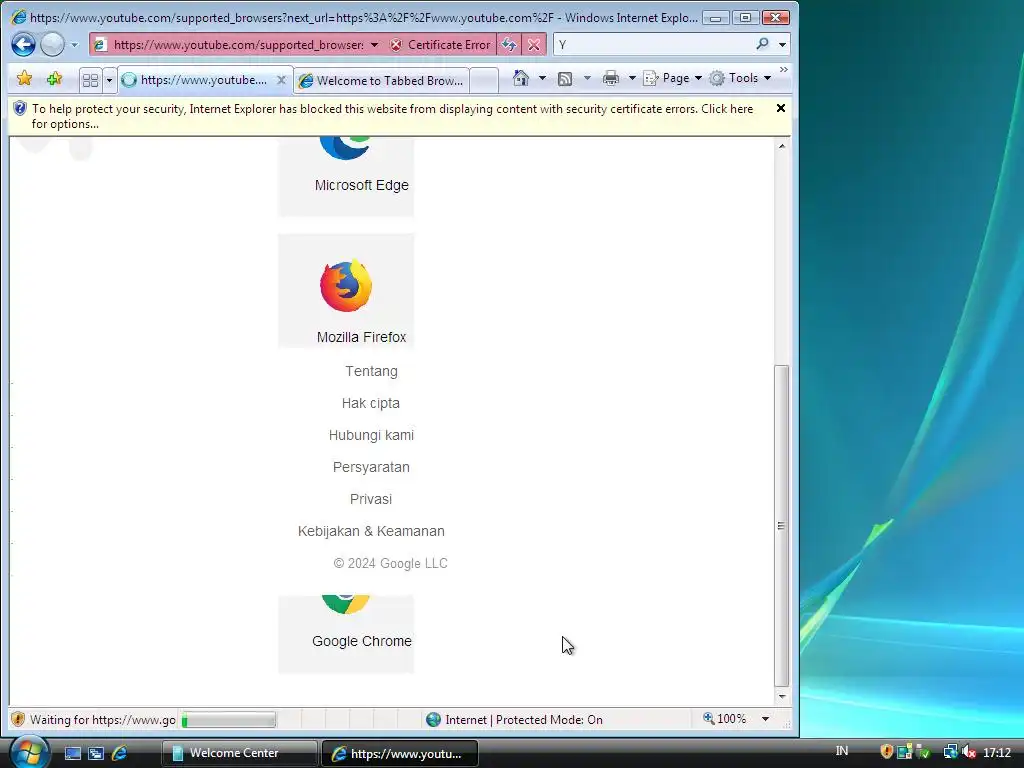Click the muted volume tray icon

969,752
